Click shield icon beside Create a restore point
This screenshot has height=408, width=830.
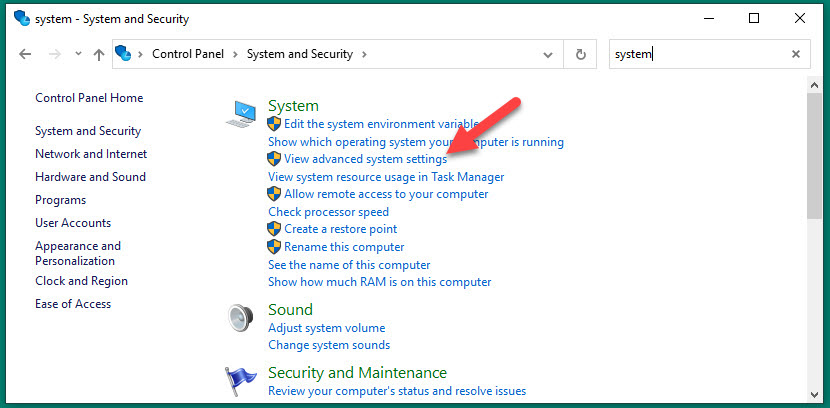[274, 229]
